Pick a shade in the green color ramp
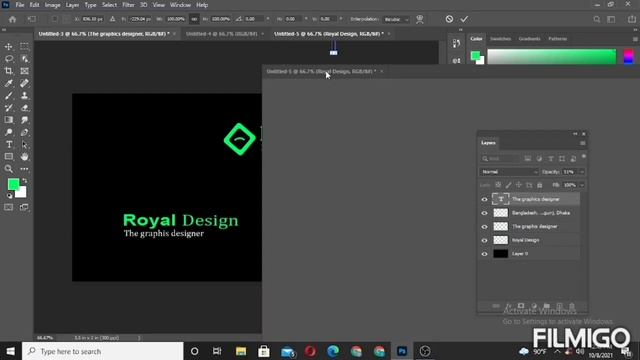 point(551,57)
